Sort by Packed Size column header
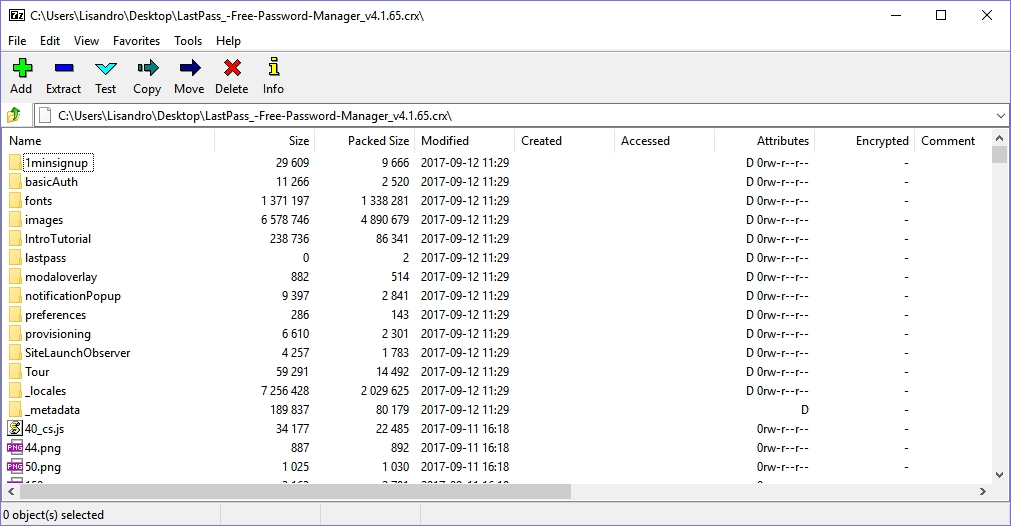This screenshot has height=526, width=1011. point(364,141)
